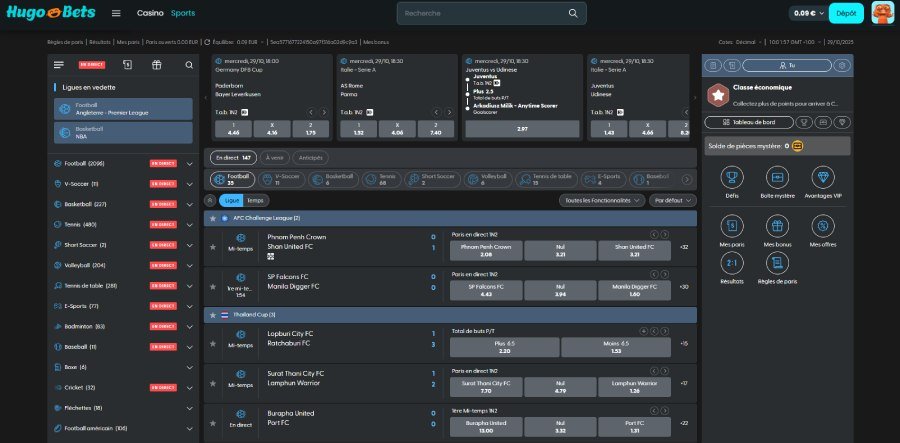
Task: Expand the Football sidebar category
Action: point(189,164)
